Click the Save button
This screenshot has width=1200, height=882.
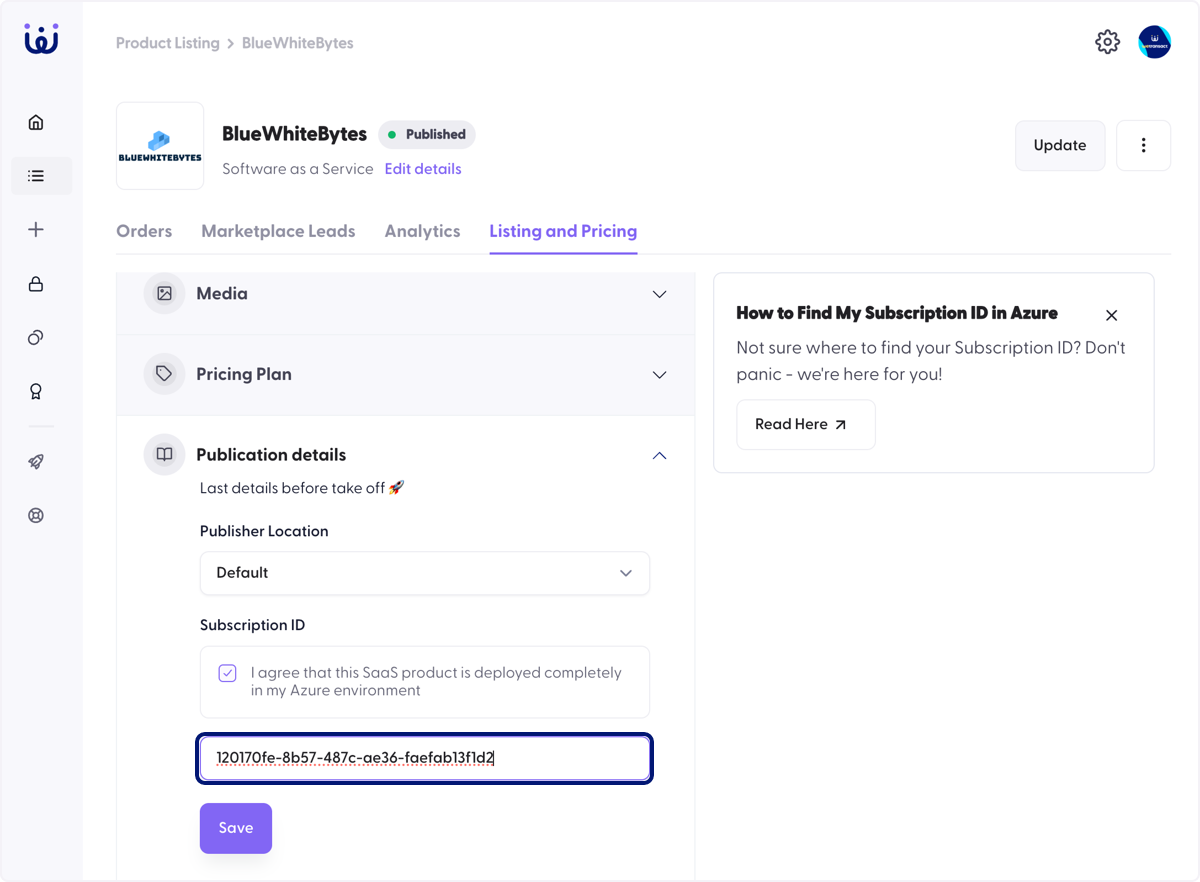click(x=236, y=828)
